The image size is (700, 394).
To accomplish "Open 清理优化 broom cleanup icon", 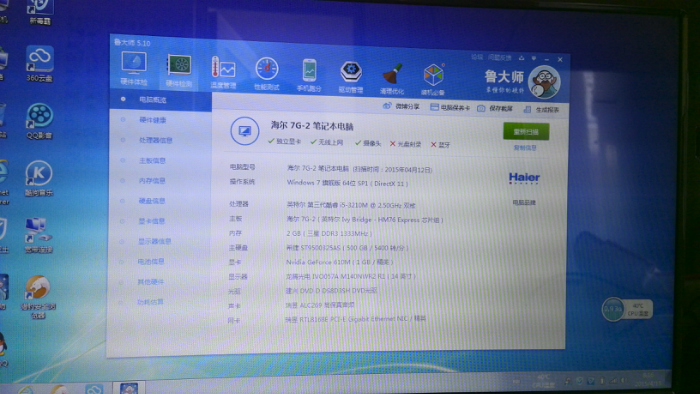I will (x=392, y=79).
